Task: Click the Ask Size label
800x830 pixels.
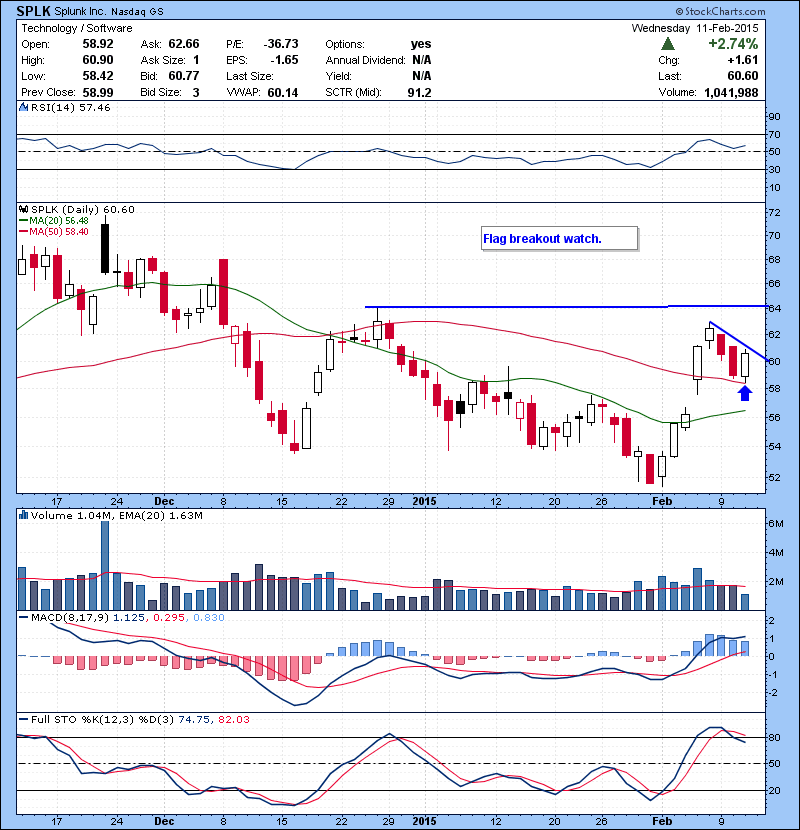Action: [x=163, y=60]
